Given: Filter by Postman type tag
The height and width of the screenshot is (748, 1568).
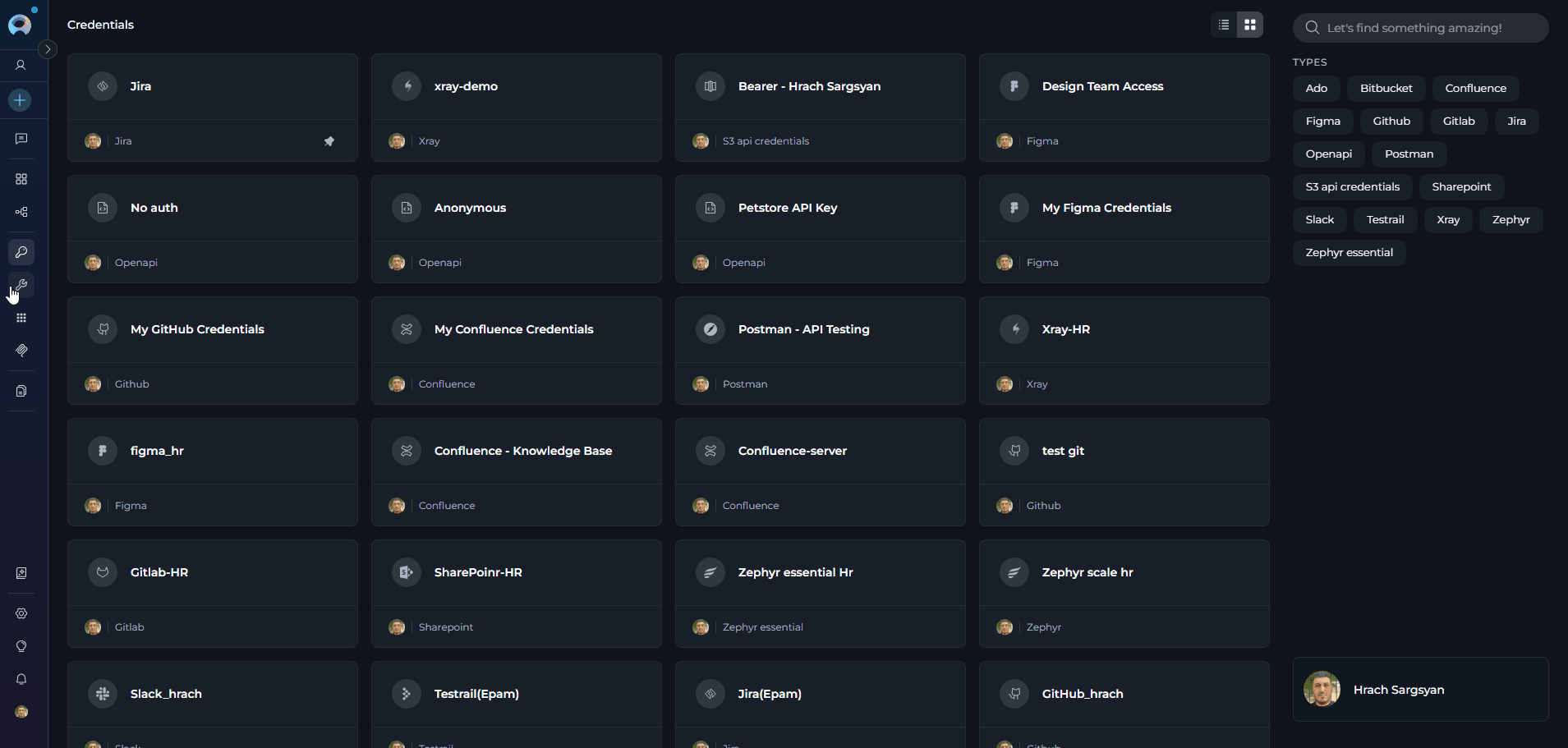Looking at the screenshot, I should point(1409,154).
